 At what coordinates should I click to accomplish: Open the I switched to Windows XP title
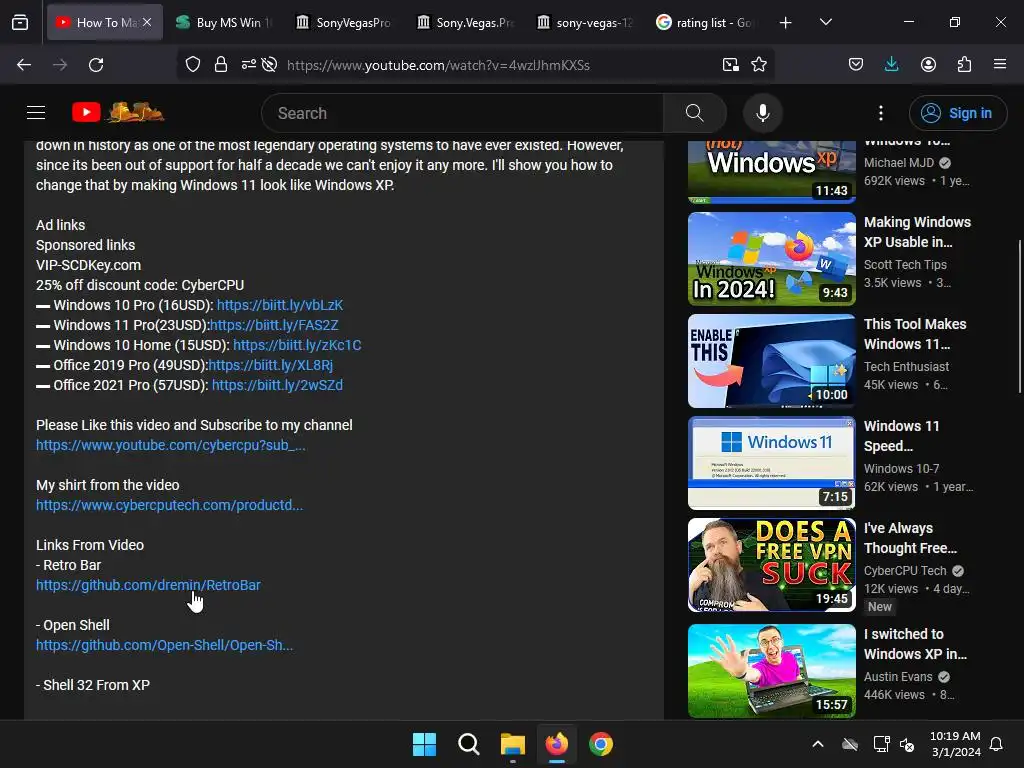point(915,644)
